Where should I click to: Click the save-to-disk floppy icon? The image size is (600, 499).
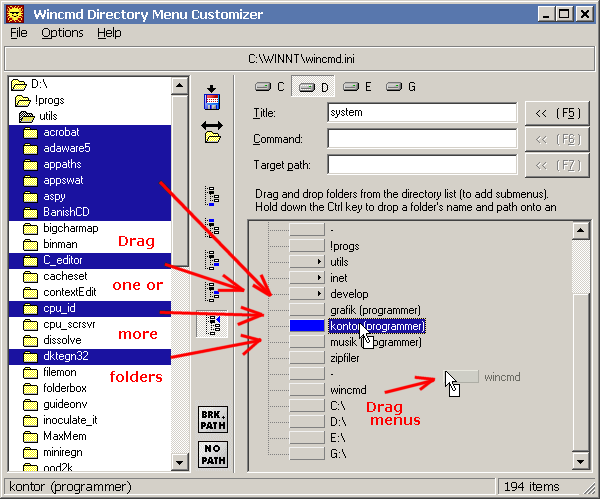[212, 98]
